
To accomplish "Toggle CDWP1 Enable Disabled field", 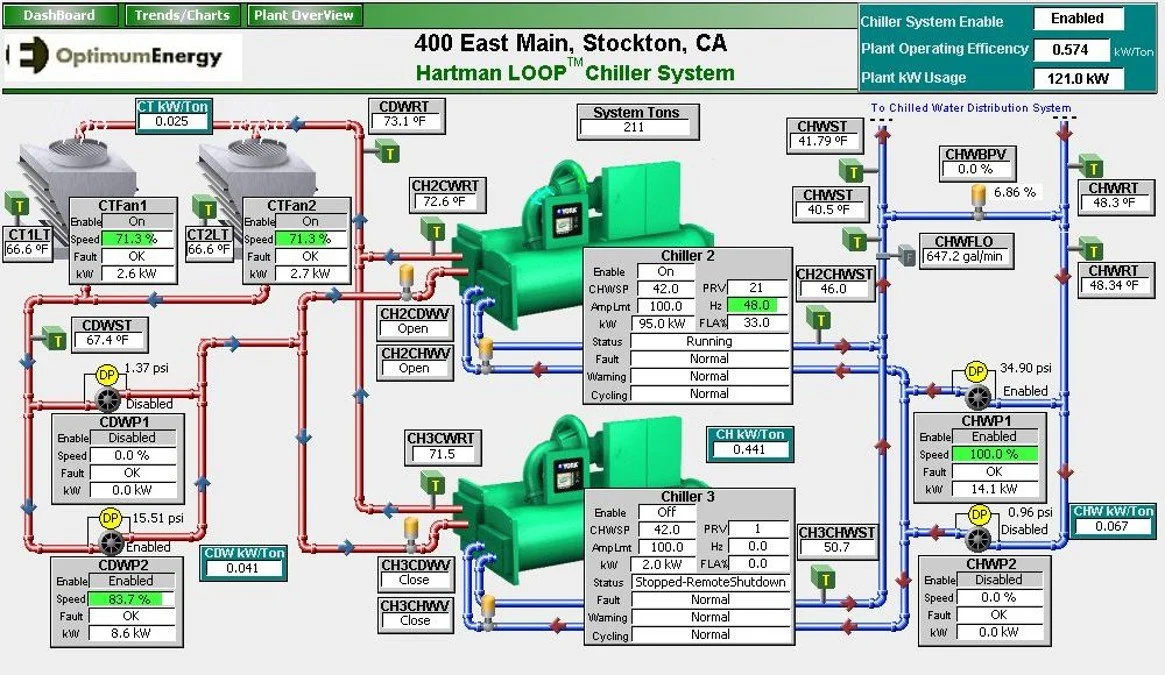I will [x=132, y=438].
